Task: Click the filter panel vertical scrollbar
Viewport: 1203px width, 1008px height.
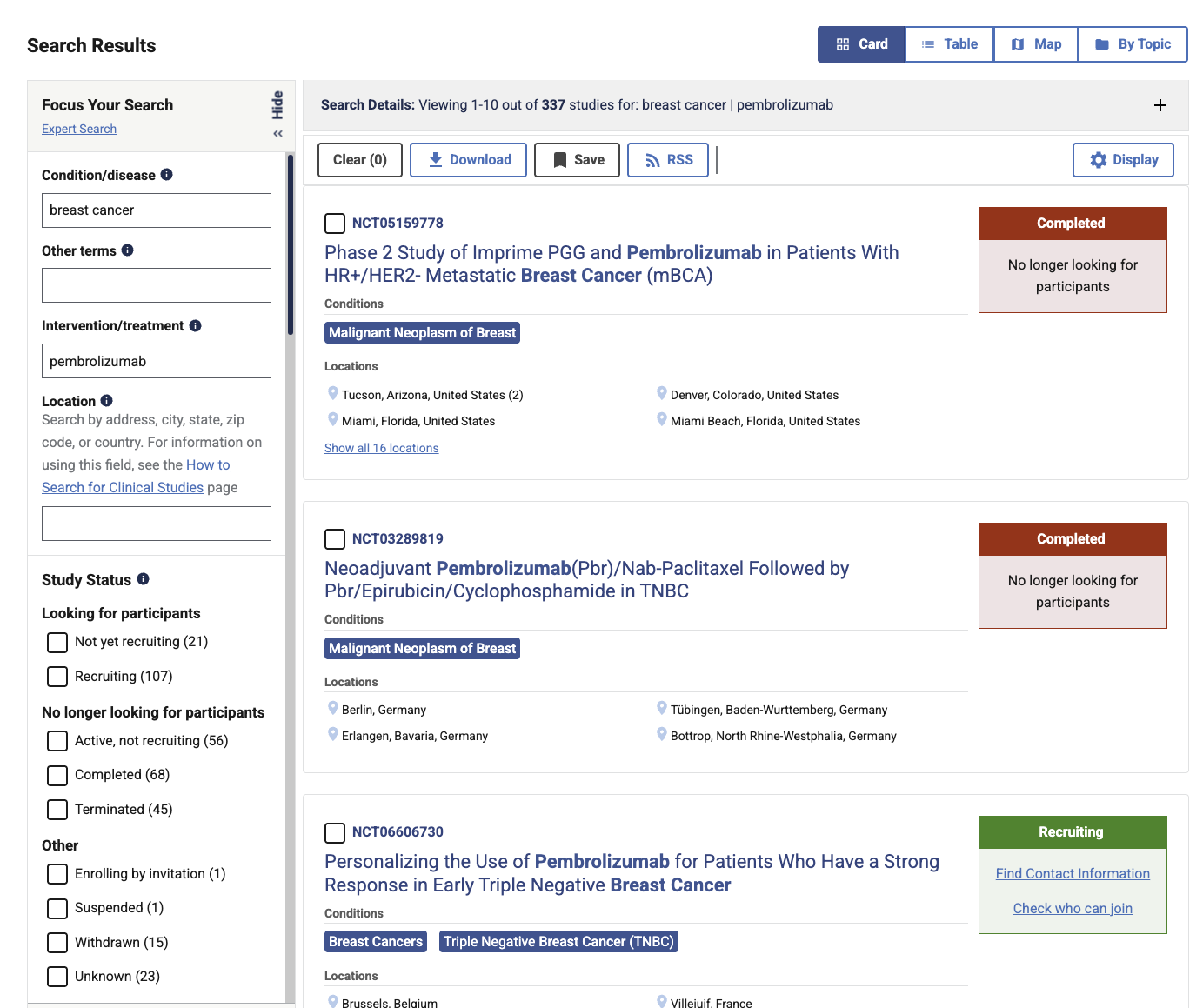Action: (x=291, y=244)
